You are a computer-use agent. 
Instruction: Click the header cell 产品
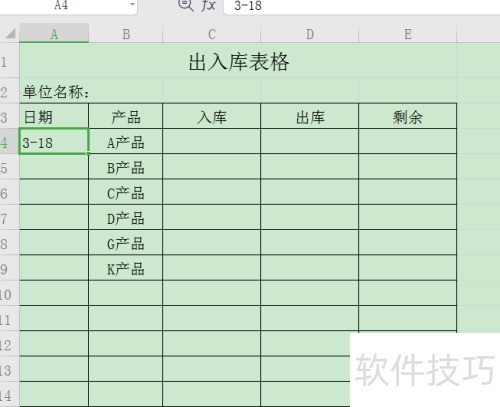point(126,116)
